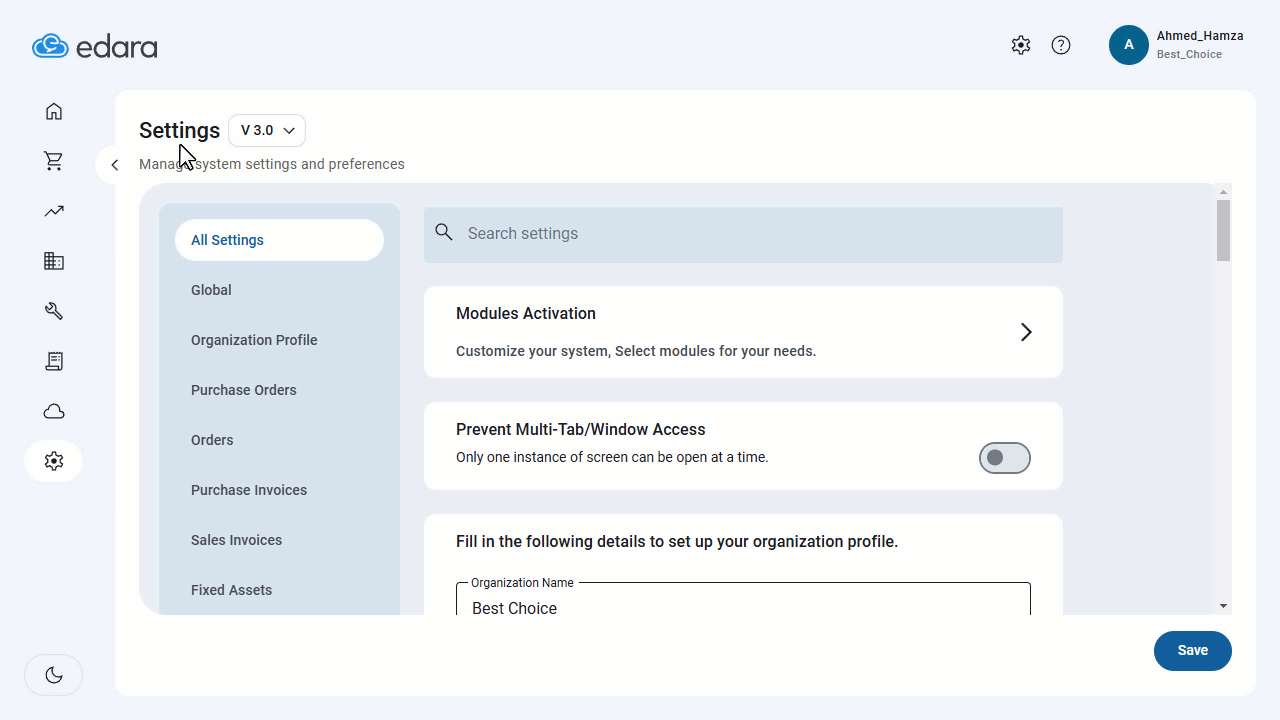This screenshot has height=720, width=1280.
Task: Select the Global settings category
Action: click(x=211, y=290)
